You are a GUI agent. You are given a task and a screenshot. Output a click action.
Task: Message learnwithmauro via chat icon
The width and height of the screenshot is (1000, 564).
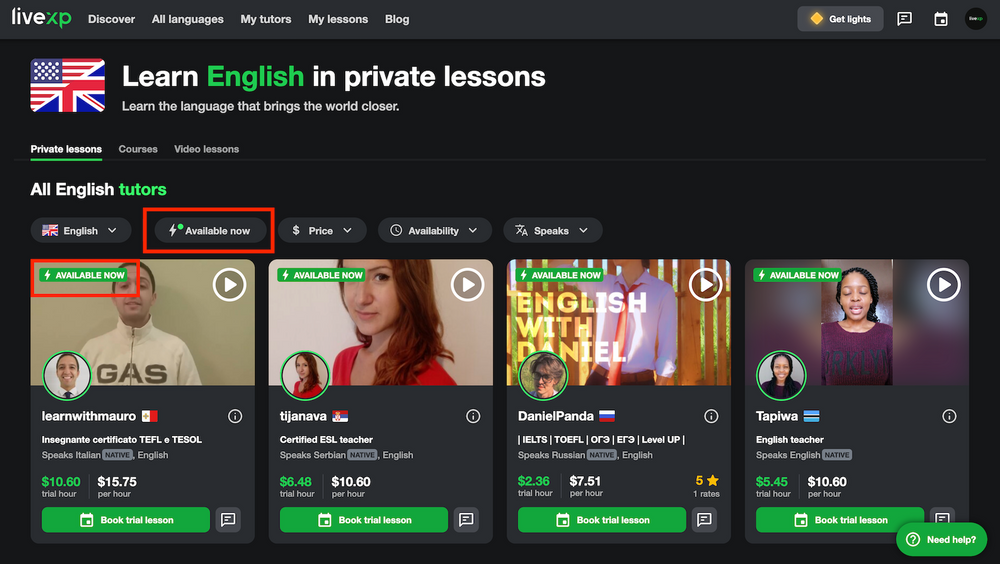click(x=228, y=520)
